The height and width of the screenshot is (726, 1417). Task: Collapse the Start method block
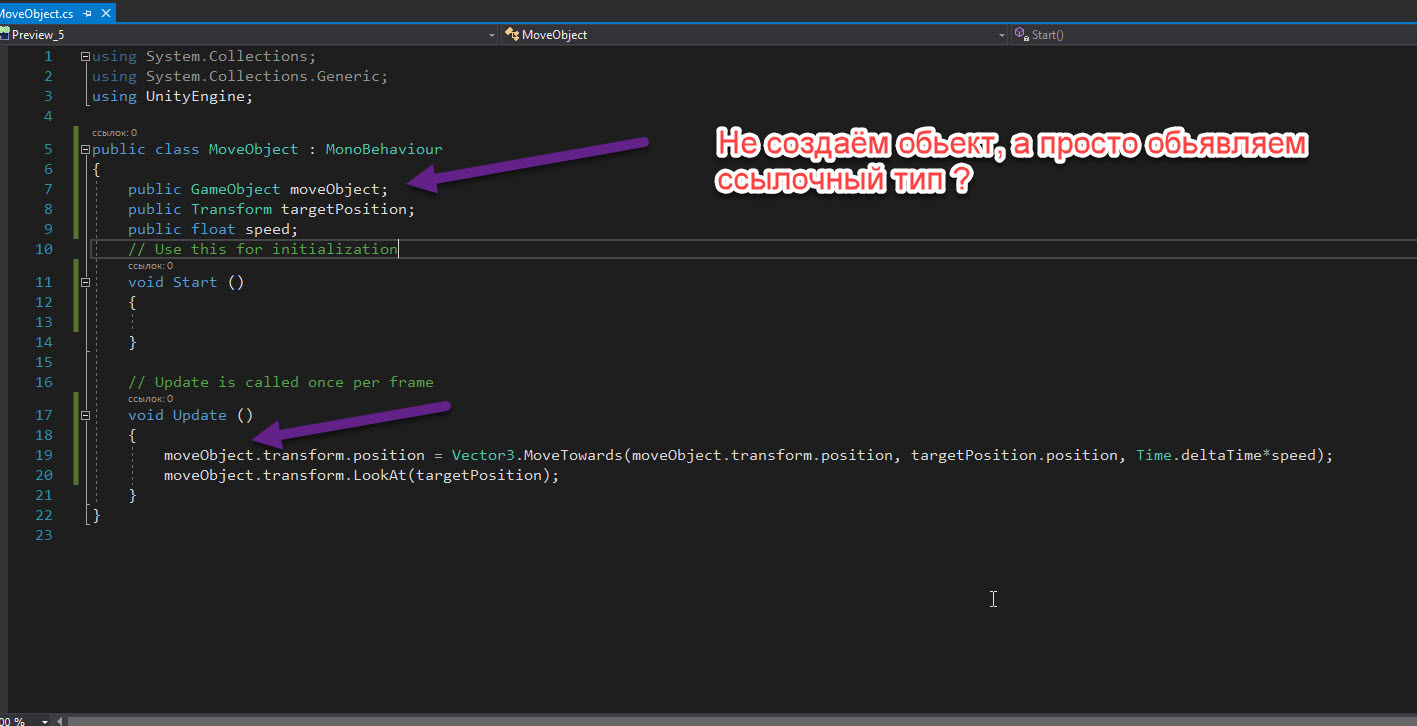click(85, 283)
